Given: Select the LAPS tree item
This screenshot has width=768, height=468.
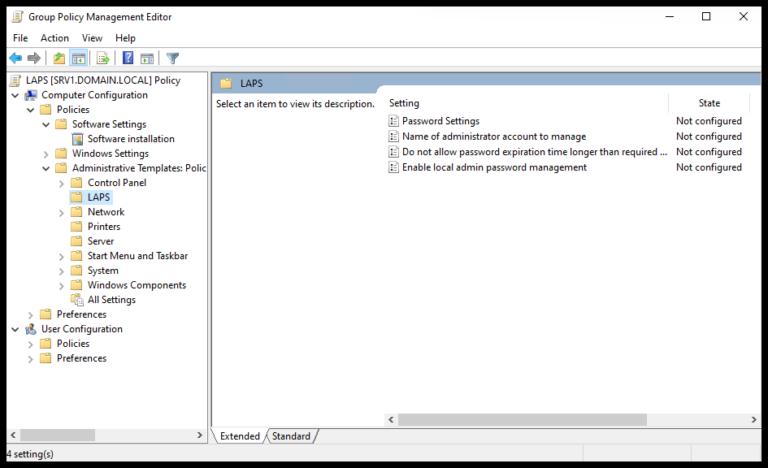Looking at the screenshot, I should click(98, 197).
